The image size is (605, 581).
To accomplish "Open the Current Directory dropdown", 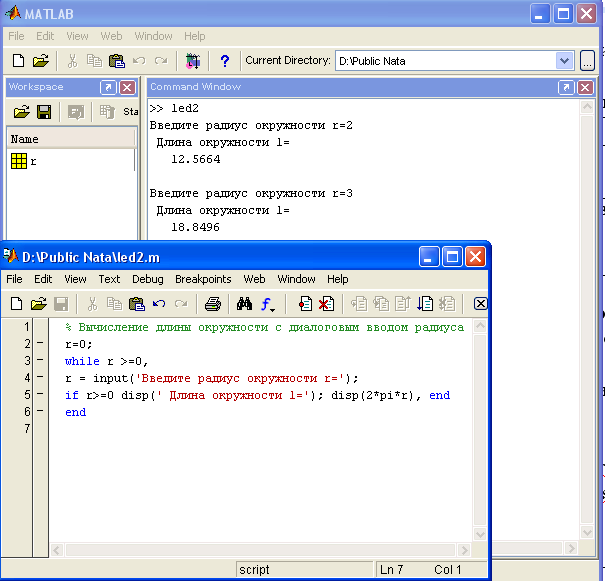I will pyautogui.click(x=564, y=61).
